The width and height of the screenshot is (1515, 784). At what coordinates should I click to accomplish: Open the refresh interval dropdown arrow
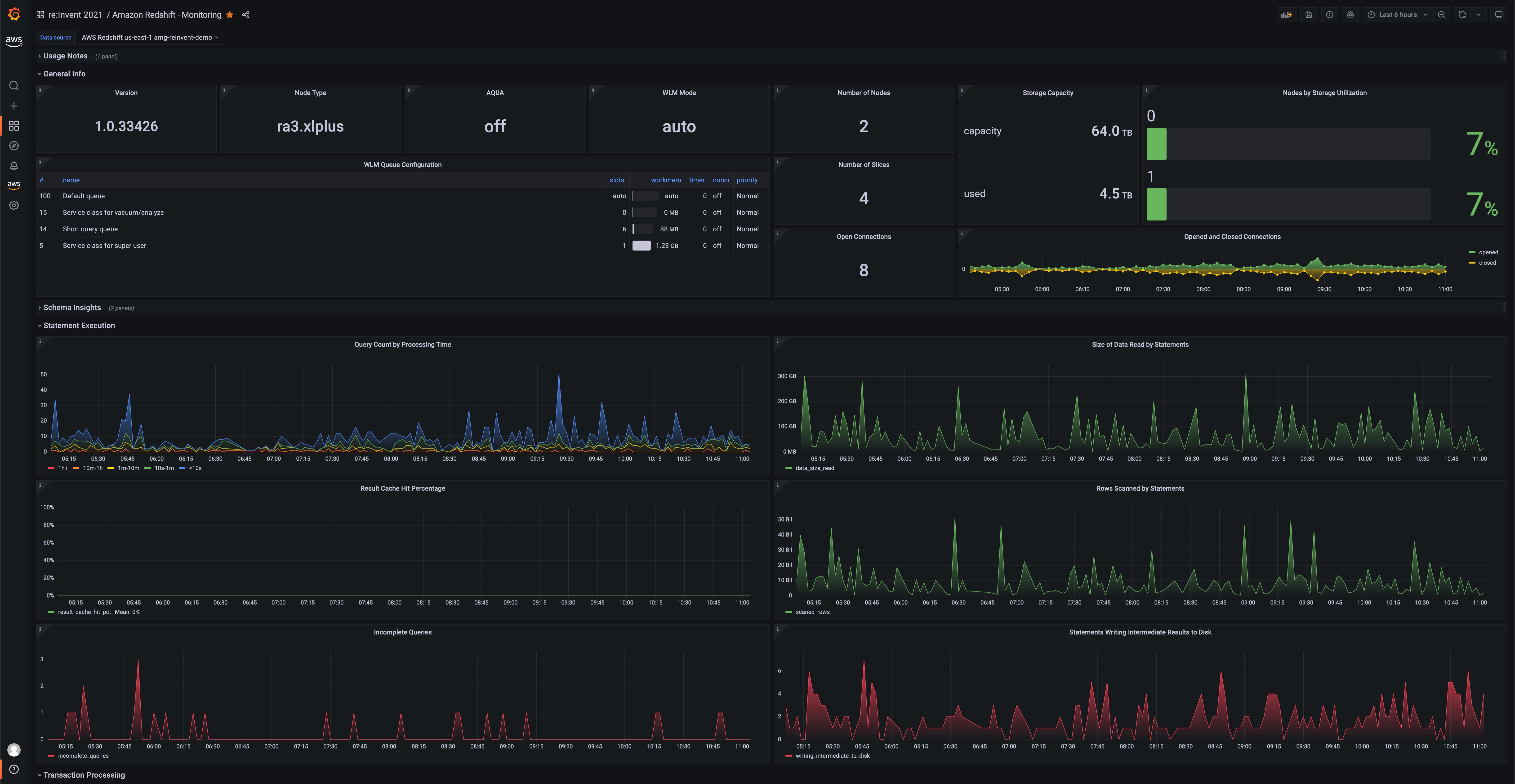pyautogui.click(x=1479, y=15)
